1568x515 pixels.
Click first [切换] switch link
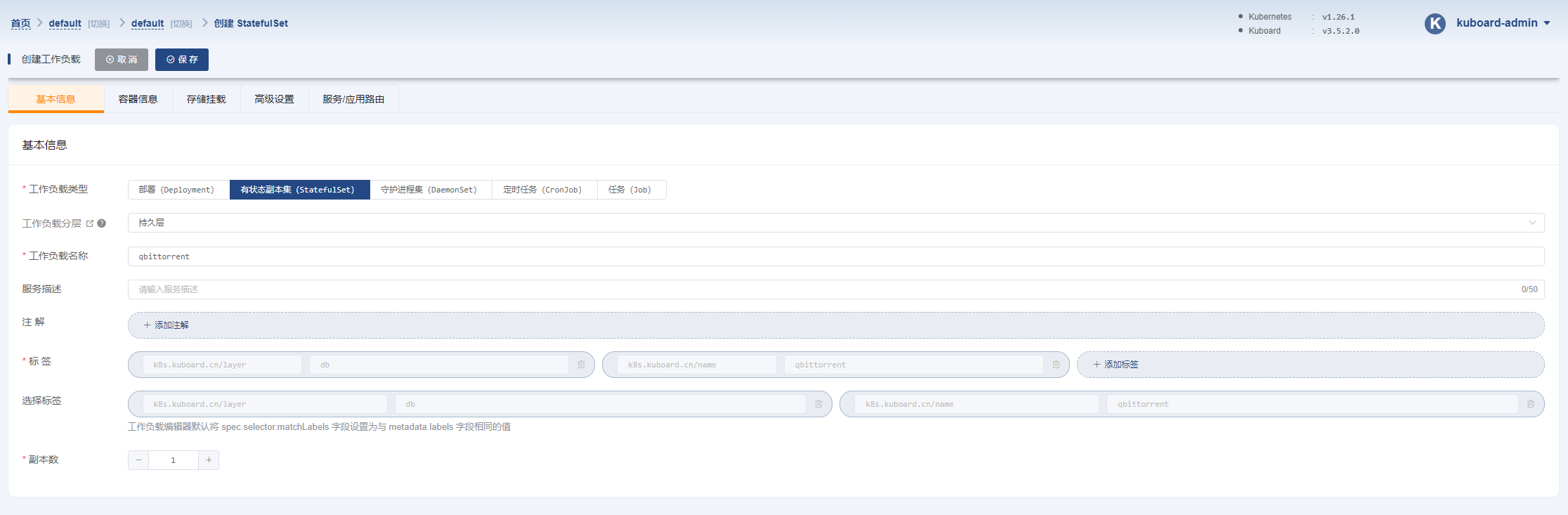99,24
